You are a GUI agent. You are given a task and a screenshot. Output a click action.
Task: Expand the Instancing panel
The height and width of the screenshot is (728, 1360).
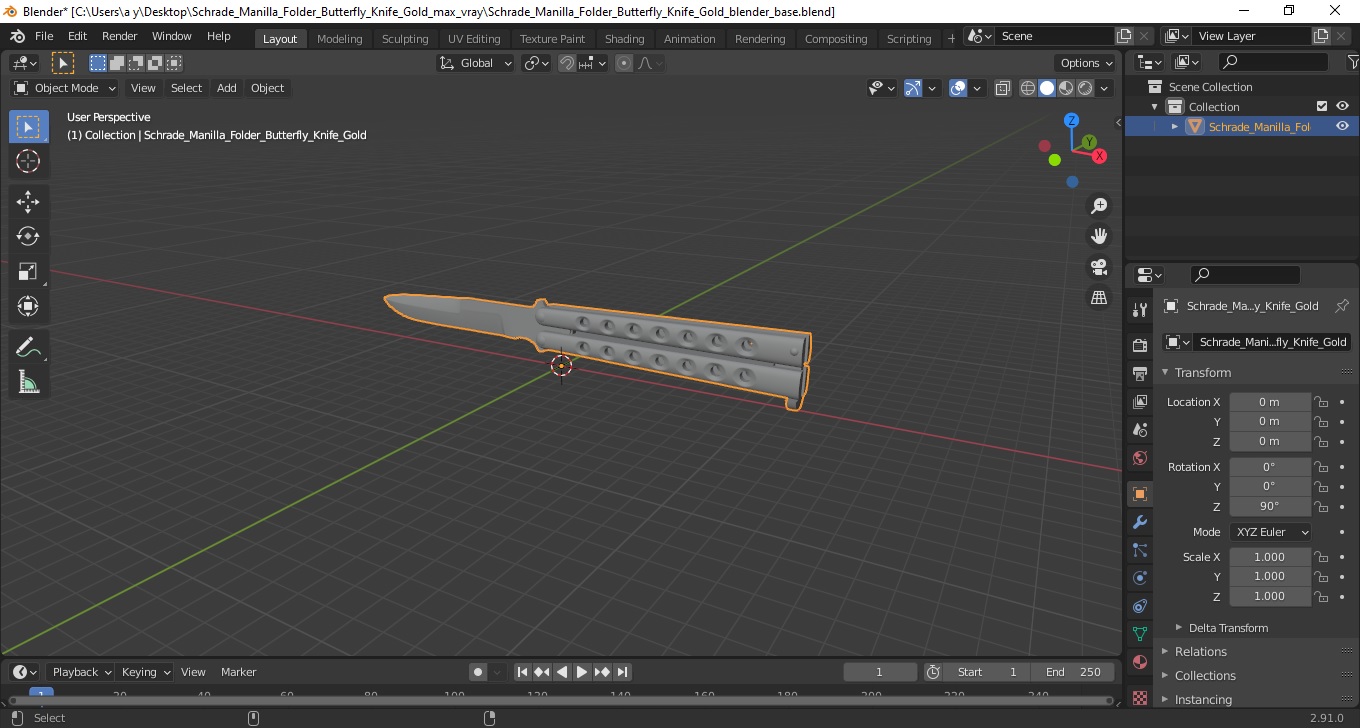click(1203, 699)
